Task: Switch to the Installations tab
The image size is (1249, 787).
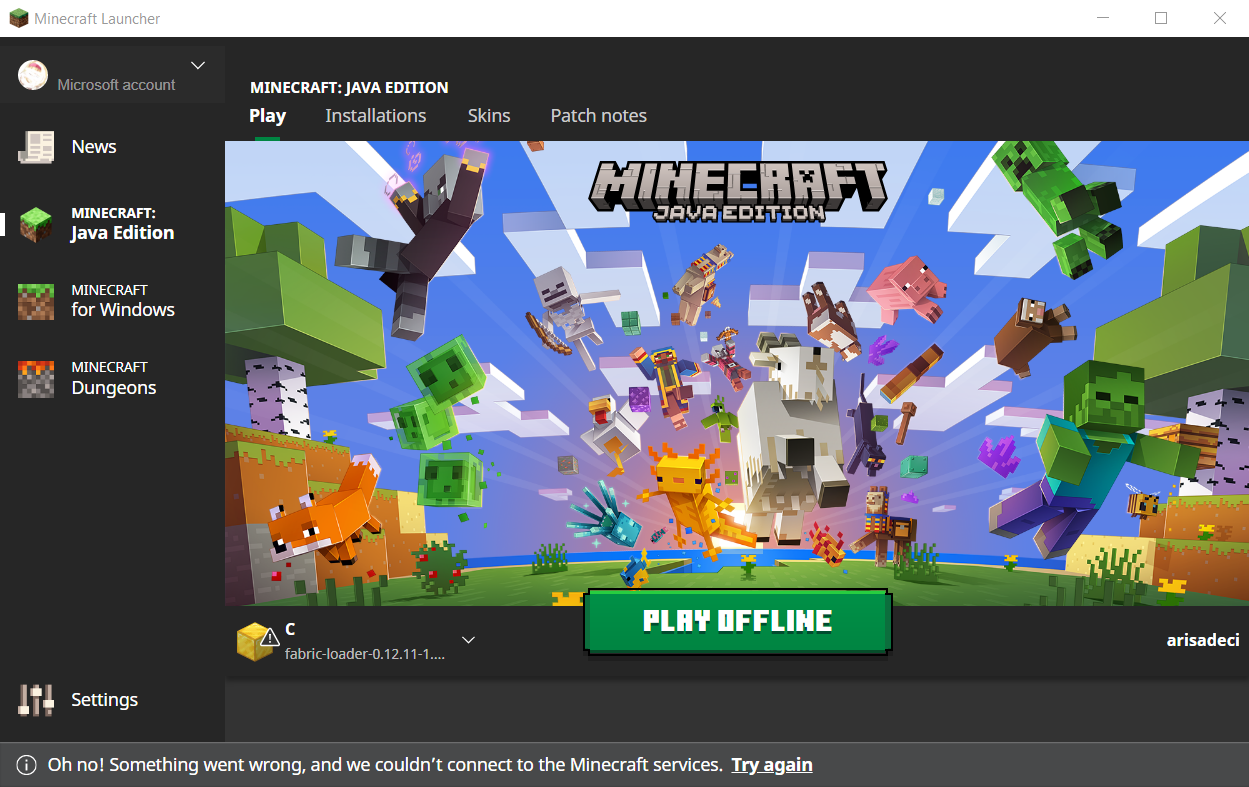Action: coord(375,116)
